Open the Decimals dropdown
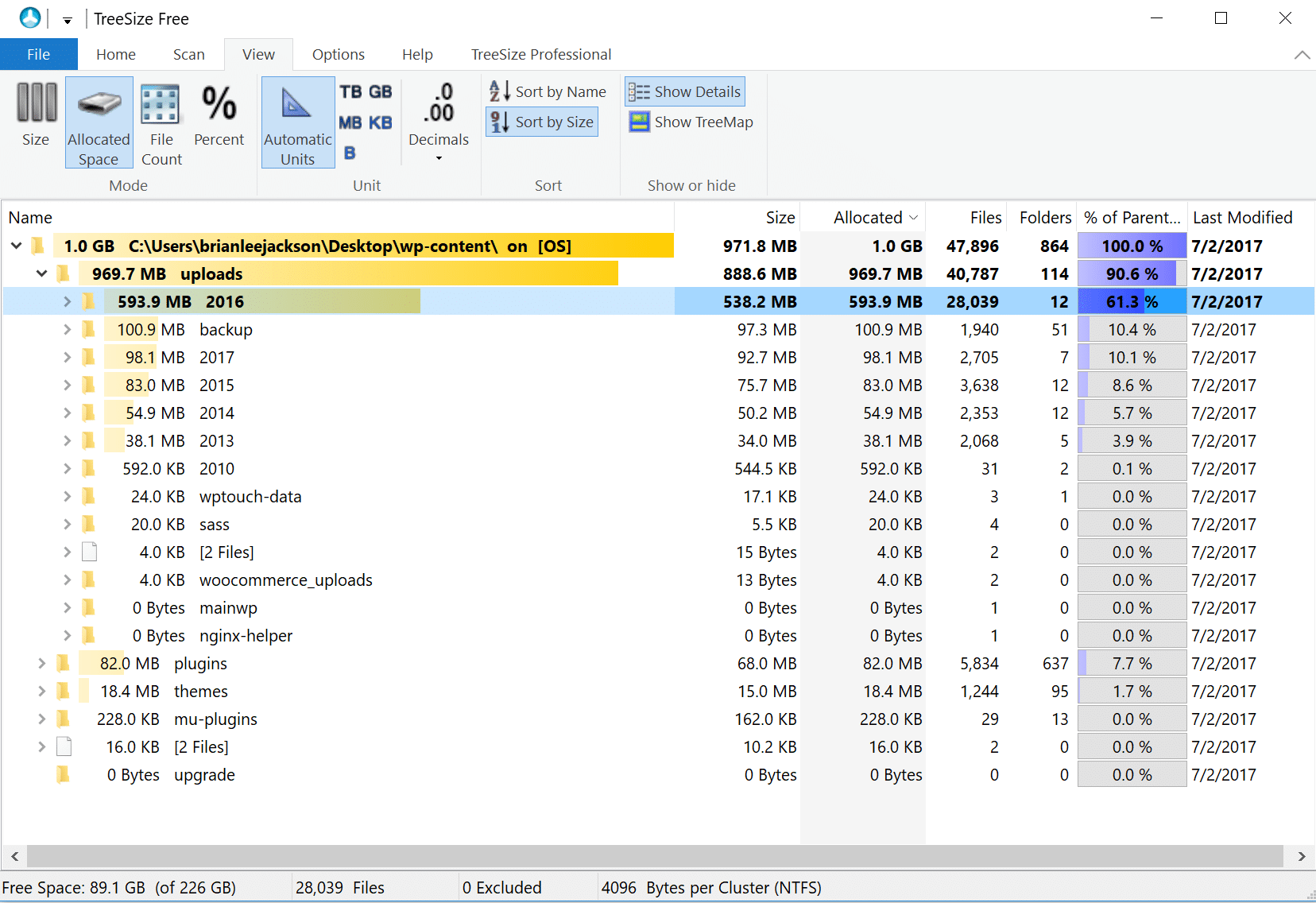The image size is (1316, 903). (x=439, y=157)
